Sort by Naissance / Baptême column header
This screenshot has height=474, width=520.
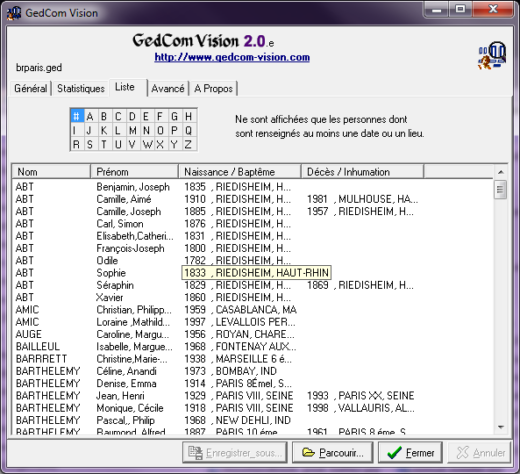pos(240,172)
